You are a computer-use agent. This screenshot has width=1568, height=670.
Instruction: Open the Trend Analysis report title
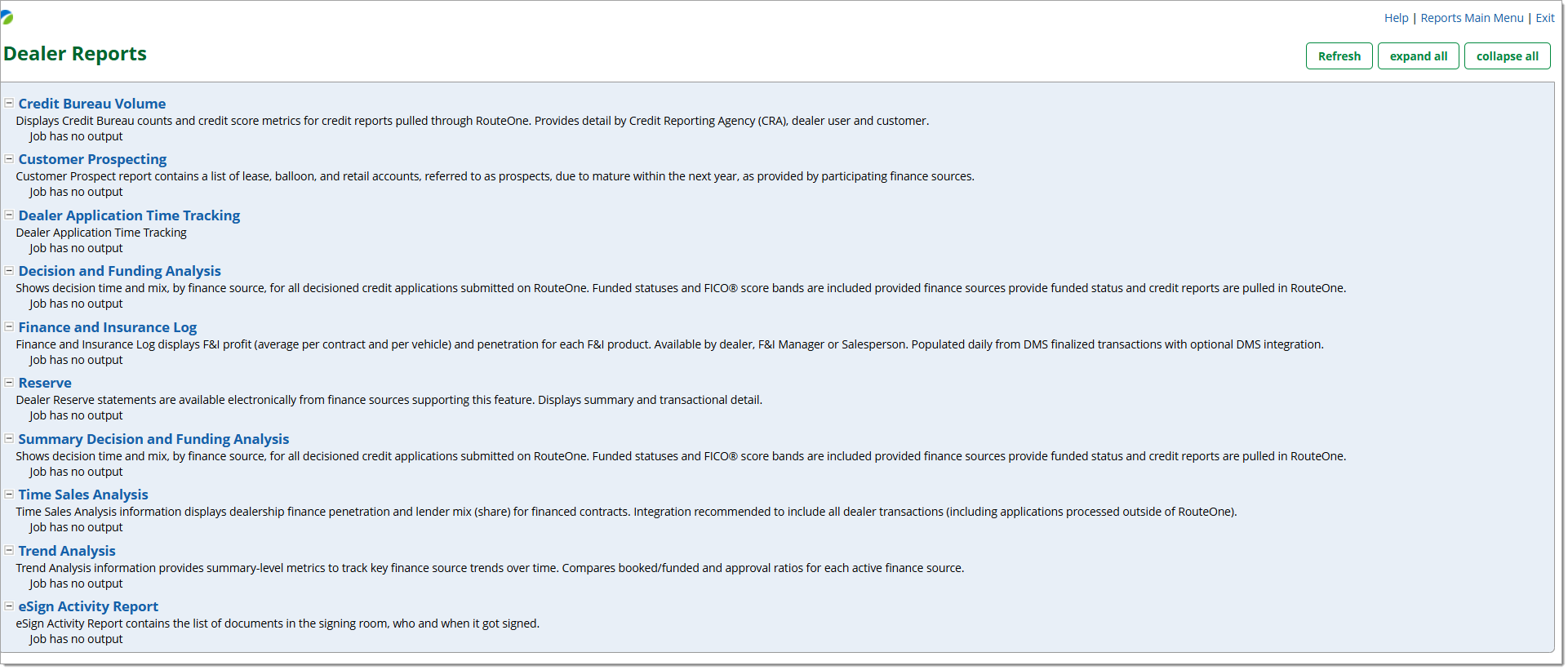click(67, 551)
